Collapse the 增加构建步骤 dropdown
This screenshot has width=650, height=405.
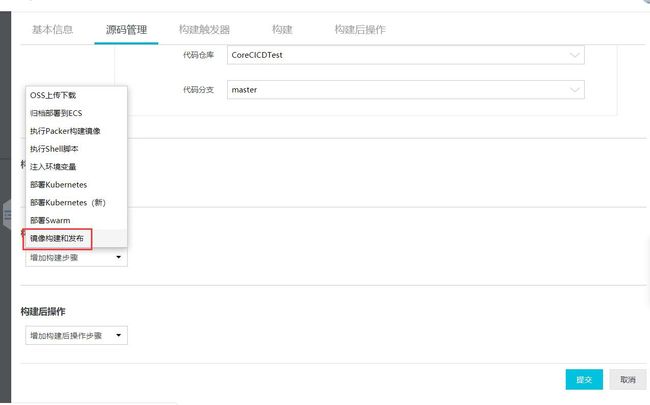click(76, 257)
